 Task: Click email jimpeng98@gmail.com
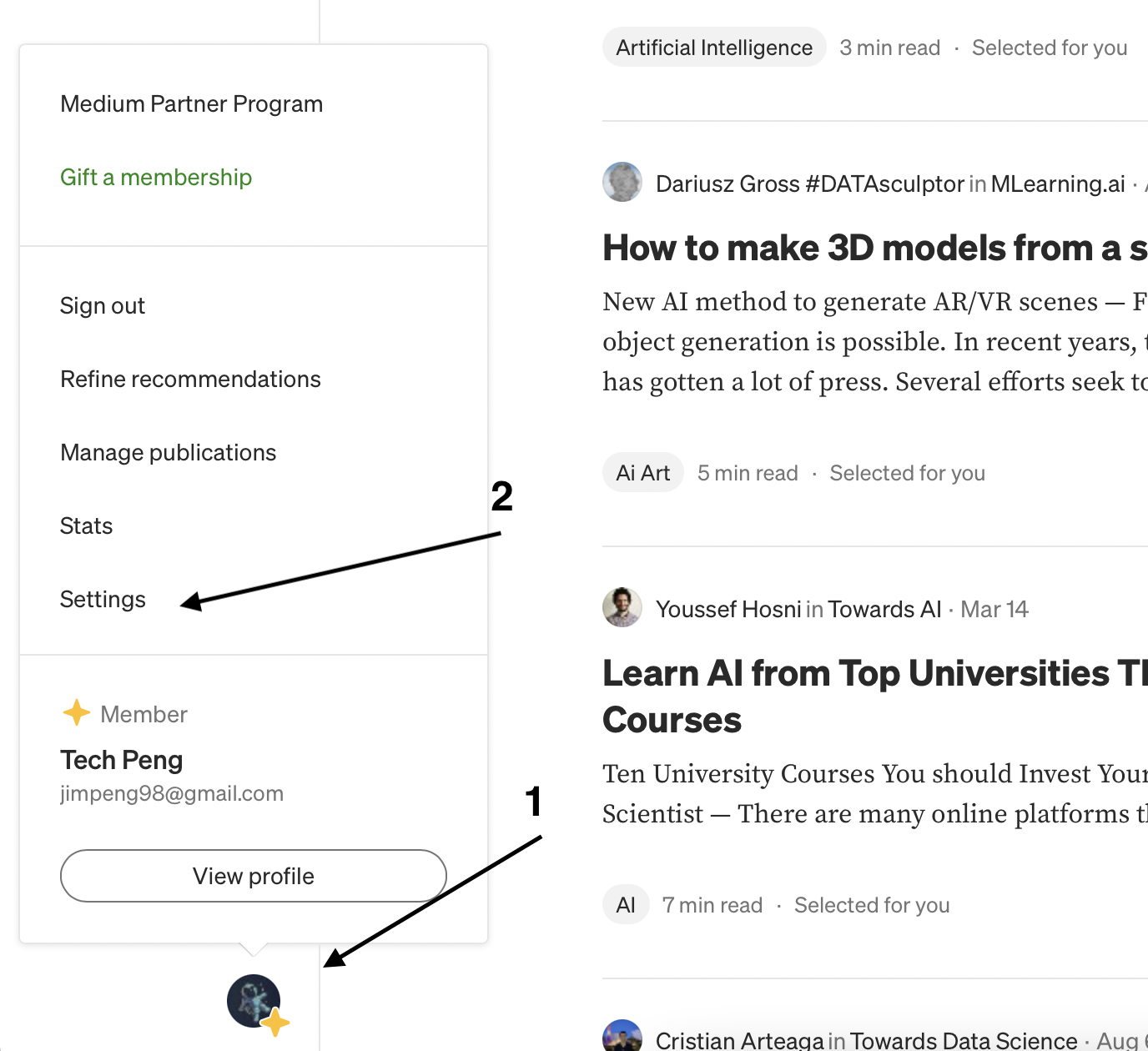point(172,793)
